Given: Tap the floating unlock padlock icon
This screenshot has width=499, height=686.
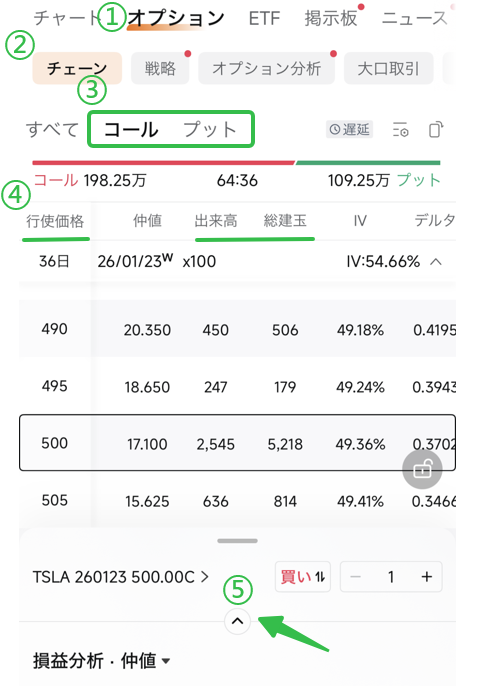Looking at the screenshot, I should (422, 469).
